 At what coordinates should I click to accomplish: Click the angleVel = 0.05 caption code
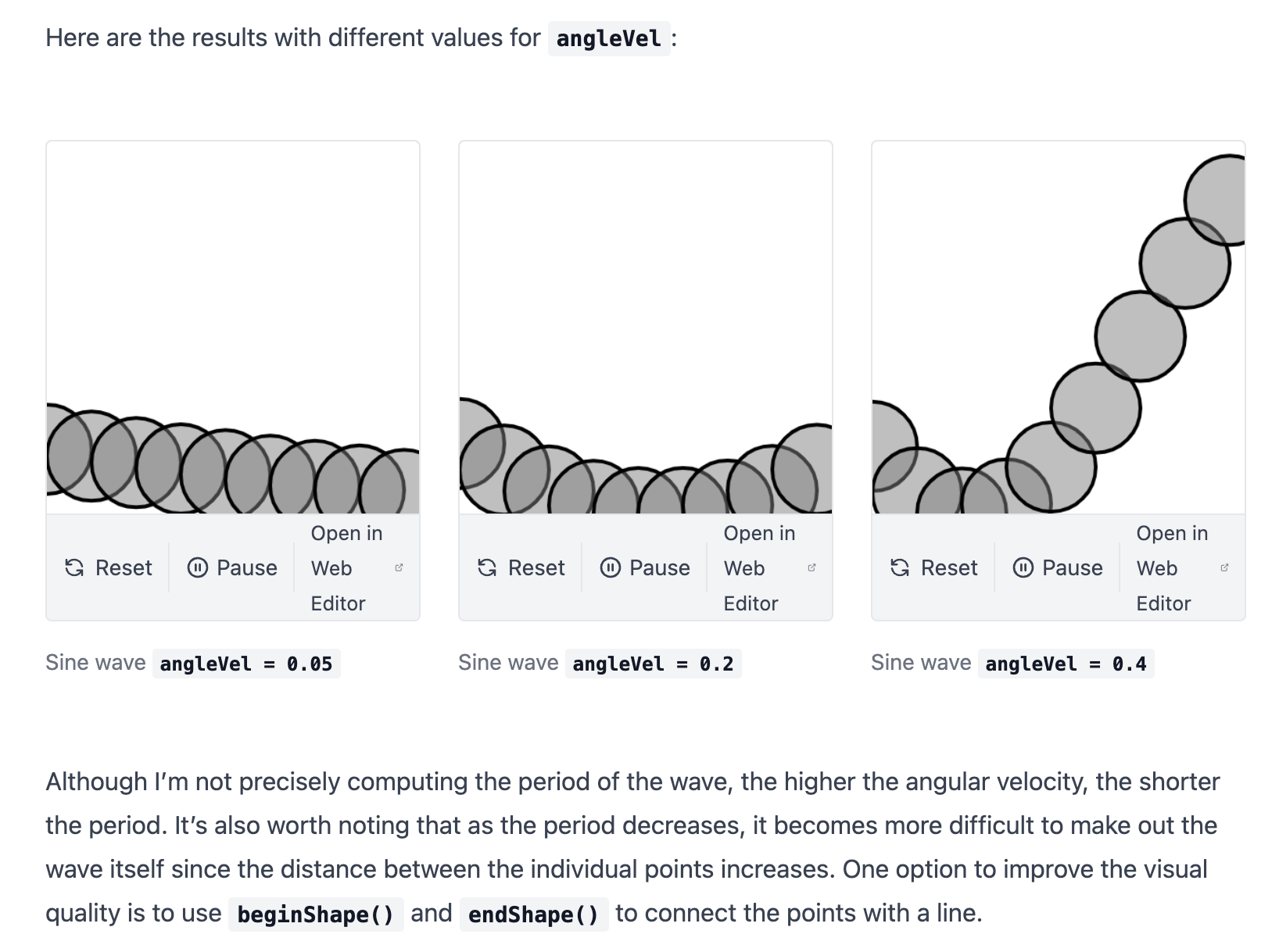[246, 663]
